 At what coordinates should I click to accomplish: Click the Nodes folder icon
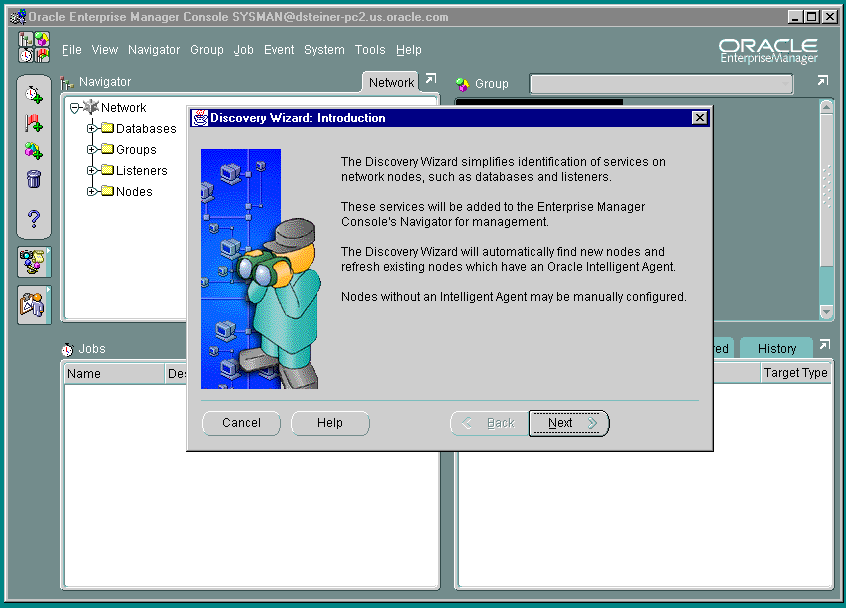coord(107,191)
